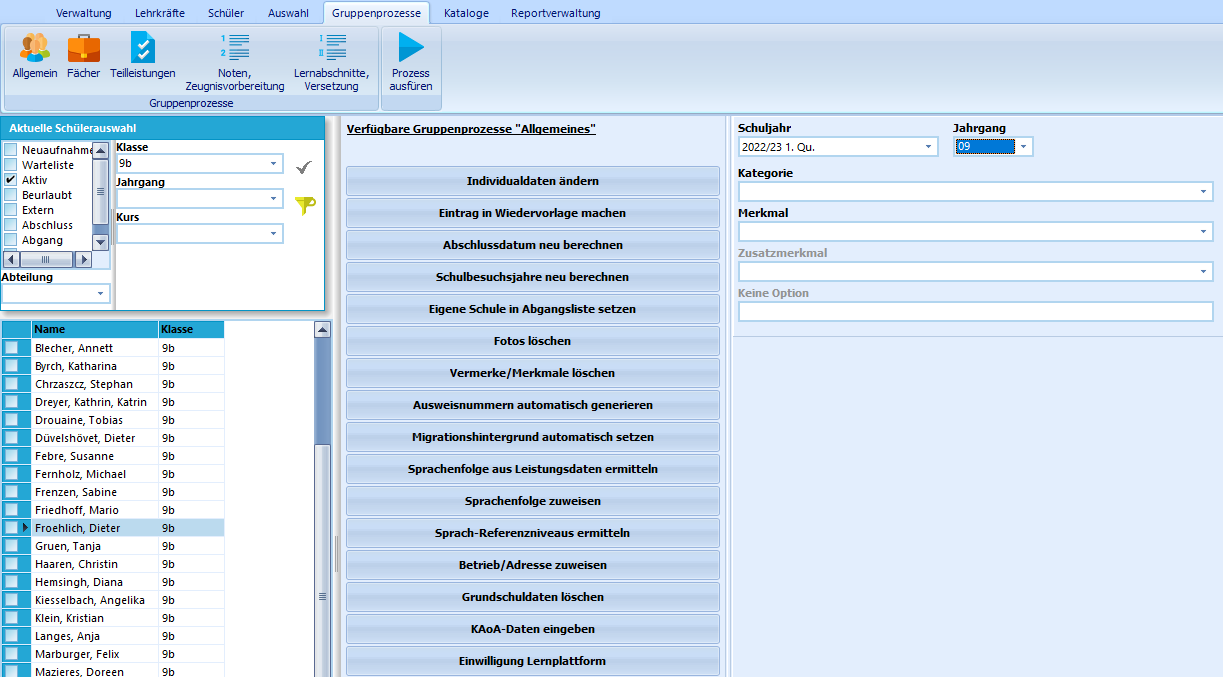Image resolution: width=1223 pixels, height=677 pixels.
Task: Click the Sprachenfolge zuweisen button
Action: [x=533, y=501]
